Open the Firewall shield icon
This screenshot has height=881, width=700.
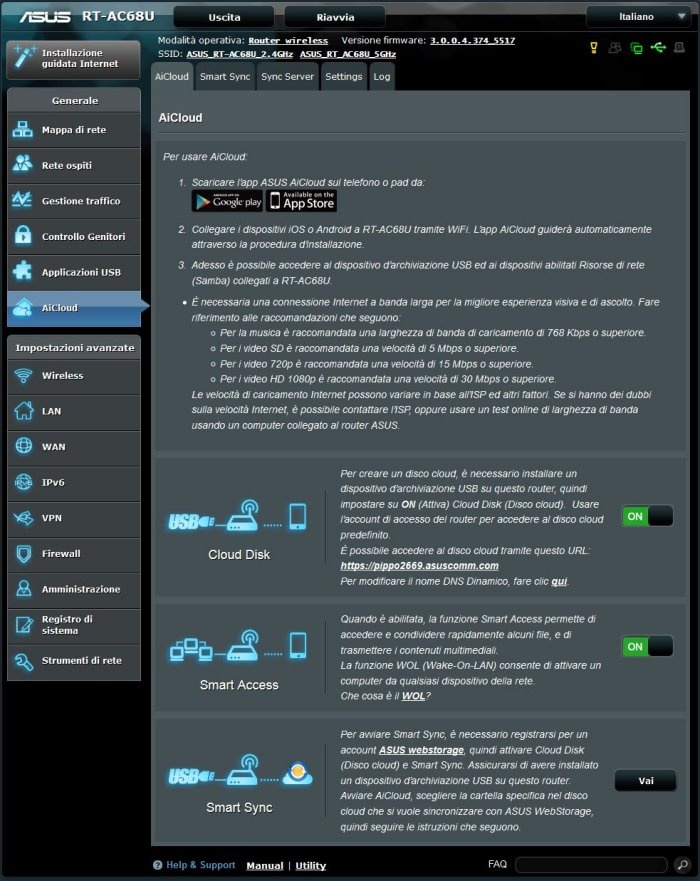pyautogui.click(x=23, y=553)
